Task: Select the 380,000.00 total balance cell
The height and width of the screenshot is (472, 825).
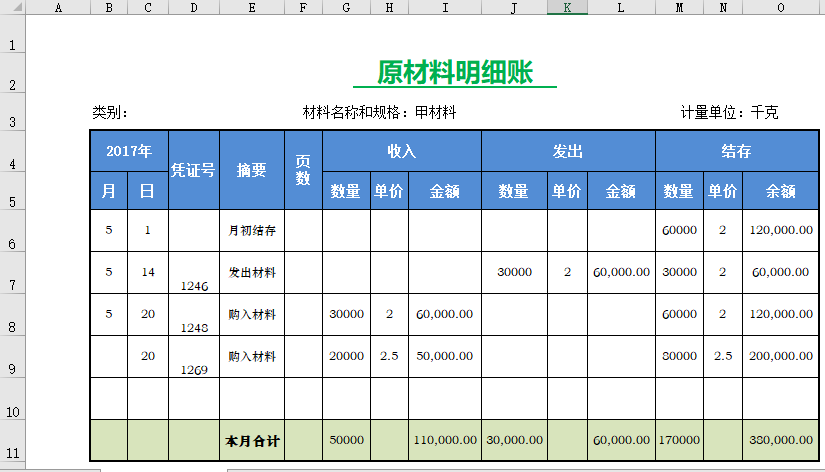Action: [781, 440]
